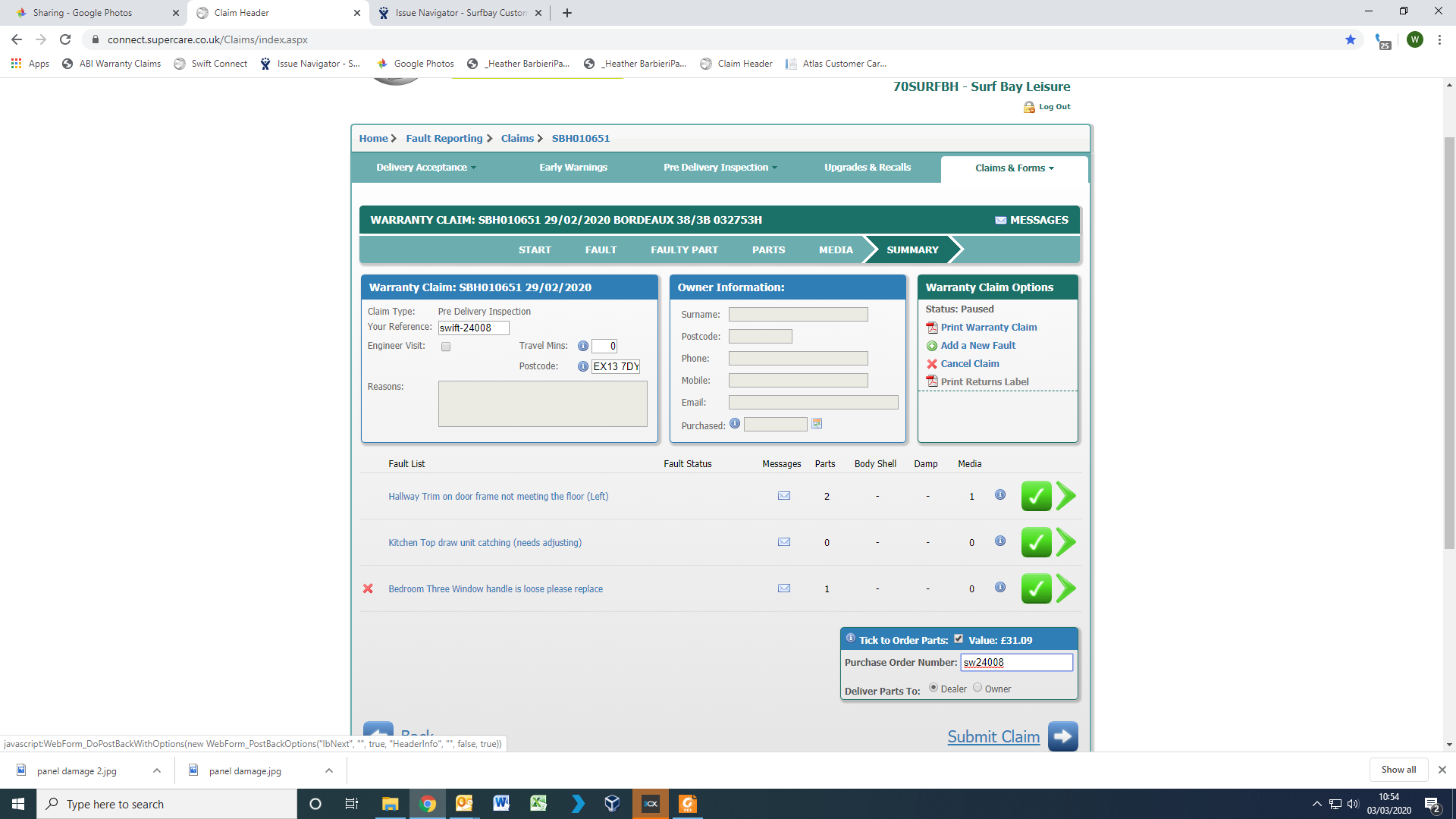Switch to the Sharing - Google Photos tab
The image size is (1456, 819).
tap(83, 13)
